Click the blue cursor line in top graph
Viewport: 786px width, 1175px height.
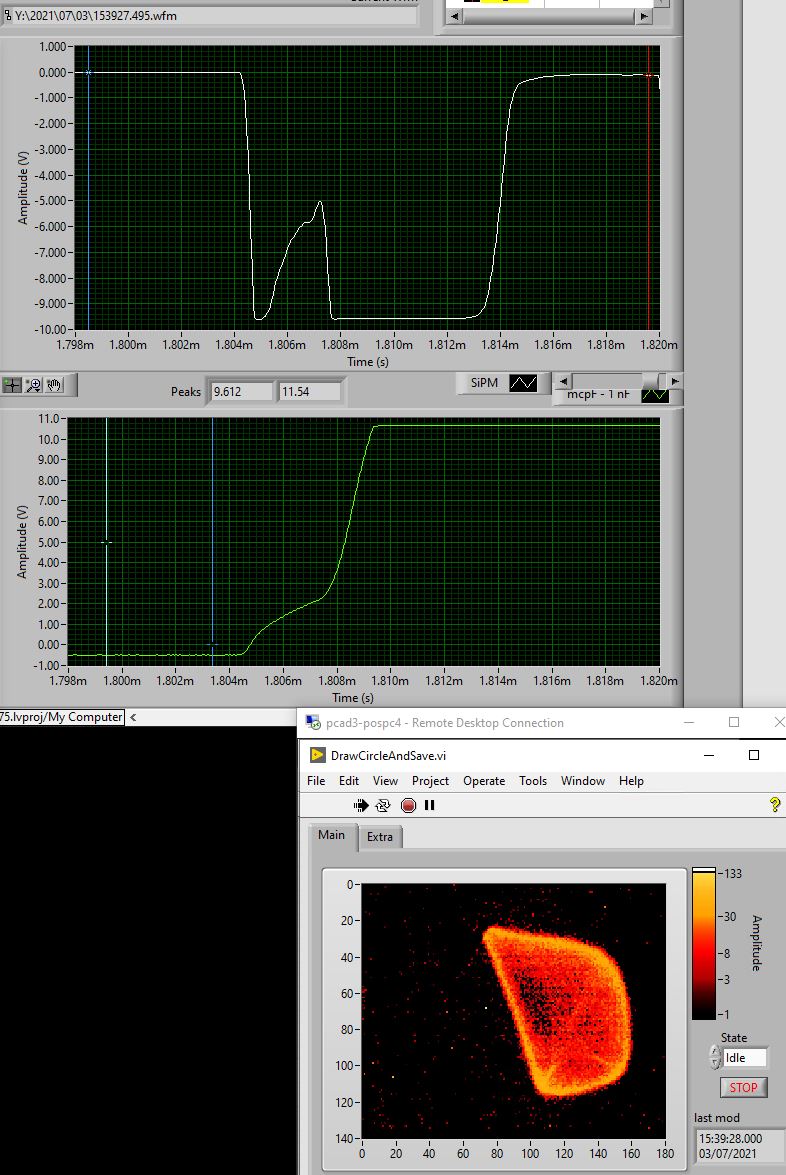[x=88, y=187]
